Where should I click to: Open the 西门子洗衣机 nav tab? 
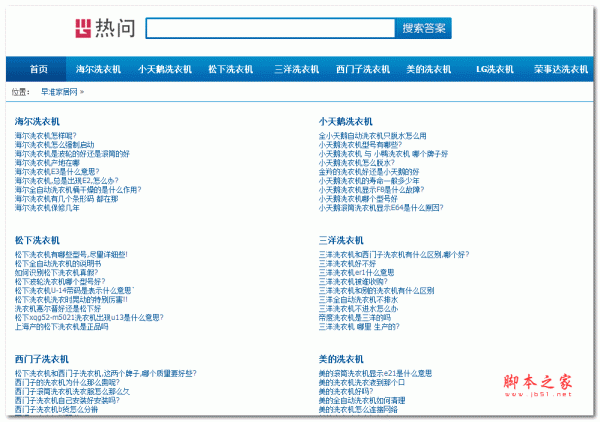(x=363, y=69)
